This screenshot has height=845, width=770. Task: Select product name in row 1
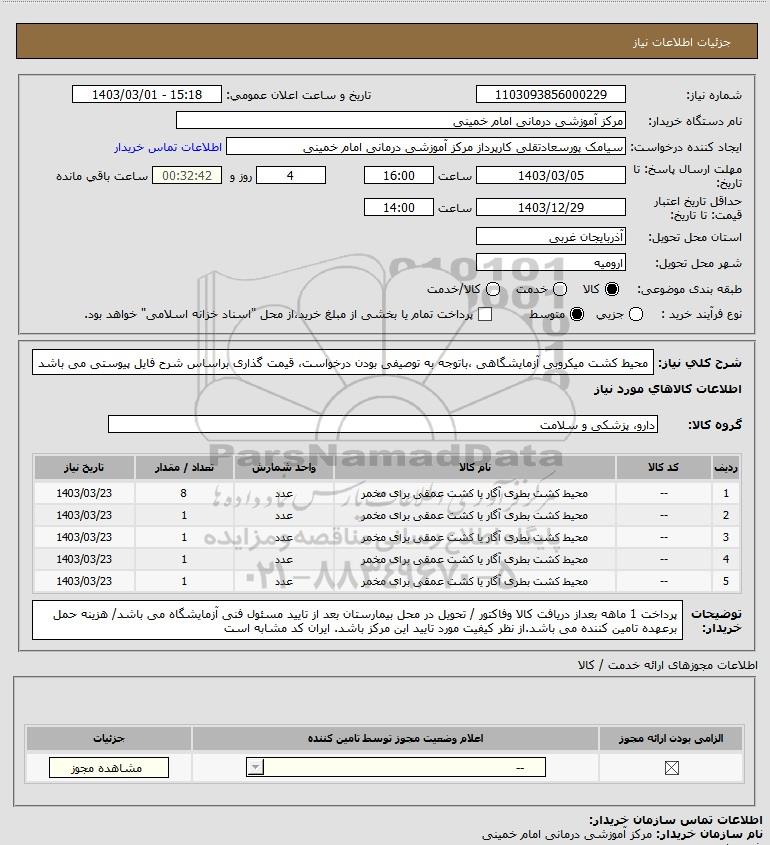click(x=475, y=493)
